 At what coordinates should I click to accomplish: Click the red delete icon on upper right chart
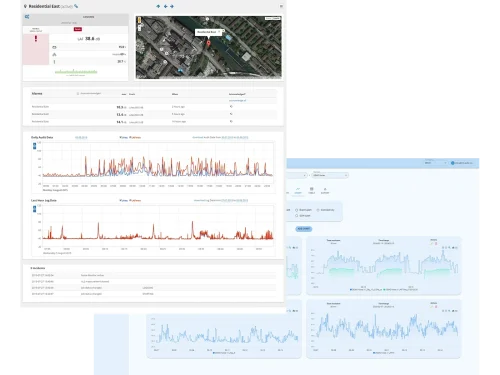[436, 243]
